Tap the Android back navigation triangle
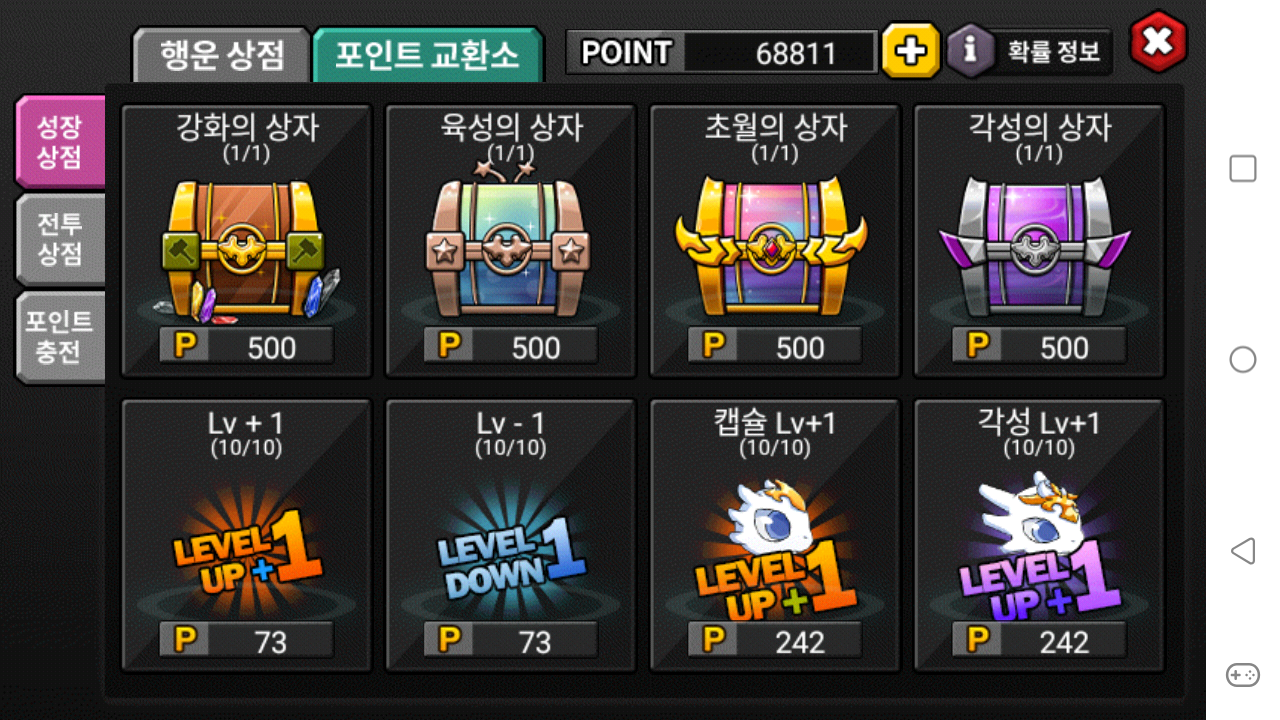 (x=1242, y=550)
